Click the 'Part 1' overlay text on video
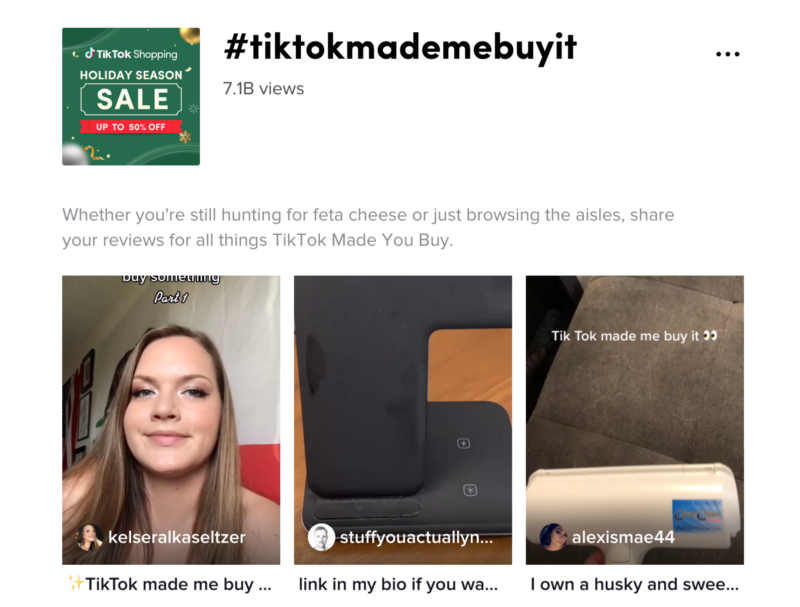This screenshot has height=607, width=800. tap(171, 297)
